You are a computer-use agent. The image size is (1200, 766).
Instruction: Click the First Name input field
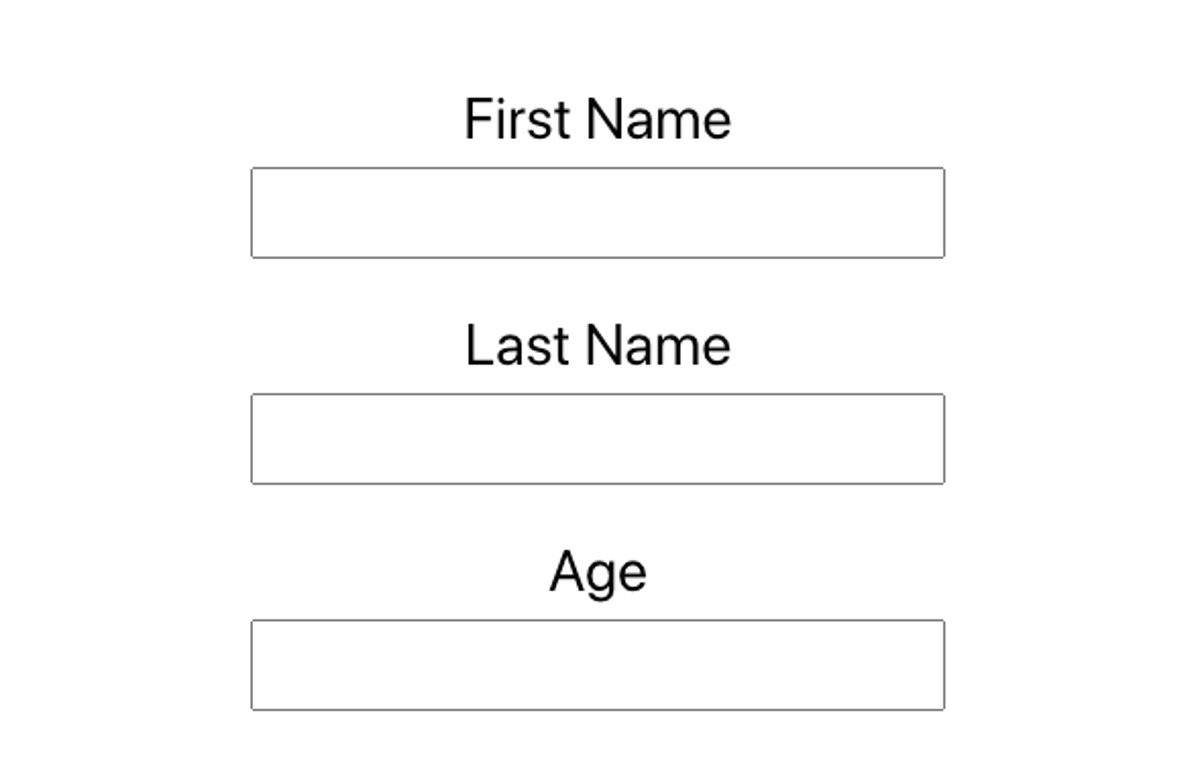(597, 213)
